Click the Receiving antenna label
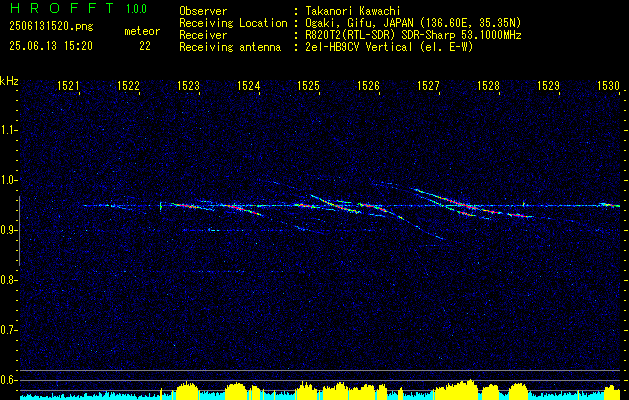The image size is (629, 400). click(x=230, y=47)
